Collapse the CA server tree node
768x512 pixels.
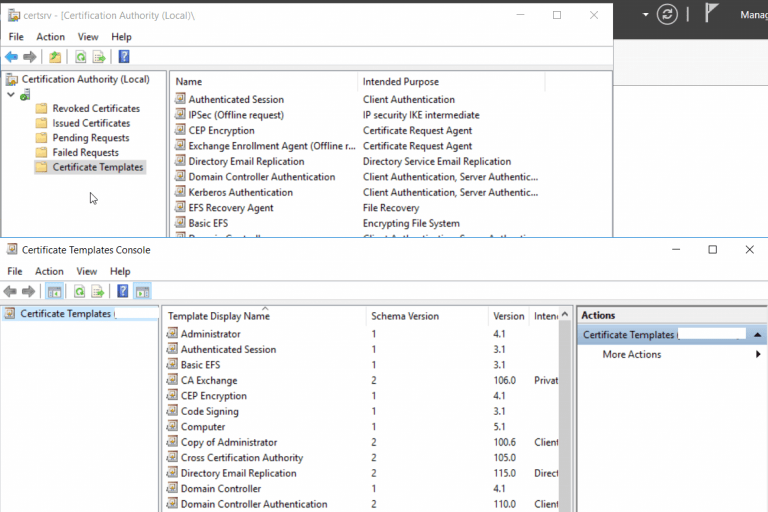(11, 95)
